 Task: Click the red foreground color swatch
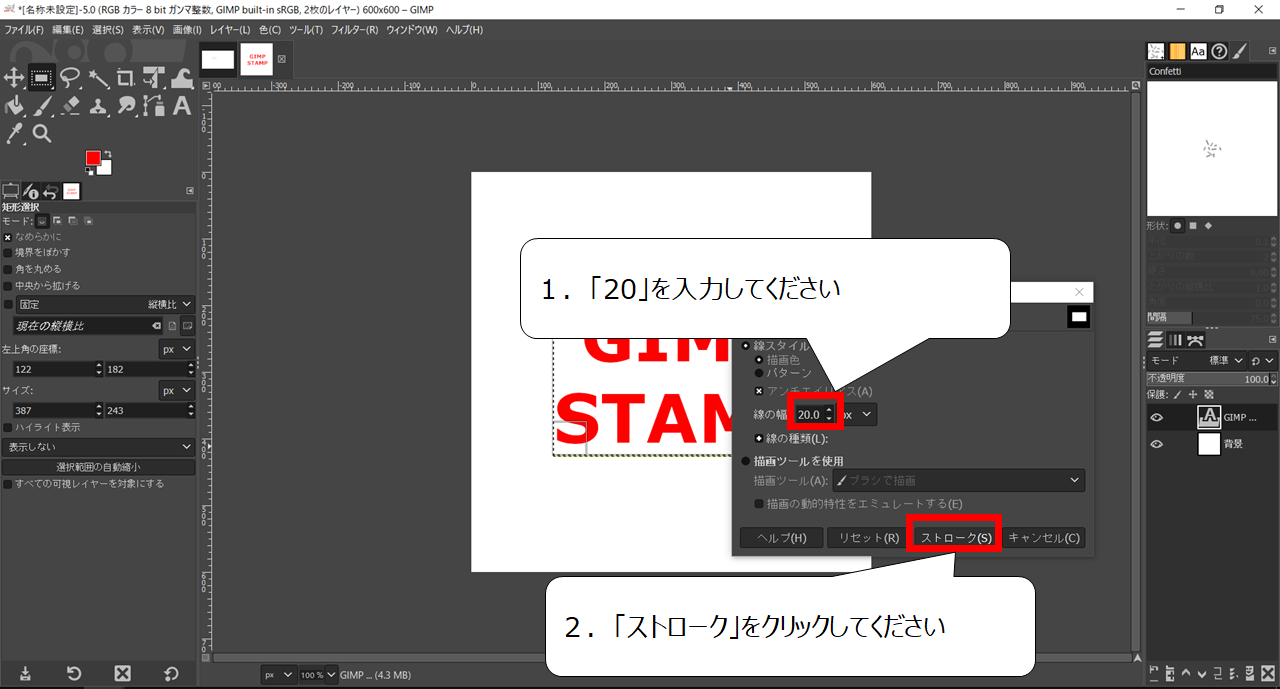point(93,158)
